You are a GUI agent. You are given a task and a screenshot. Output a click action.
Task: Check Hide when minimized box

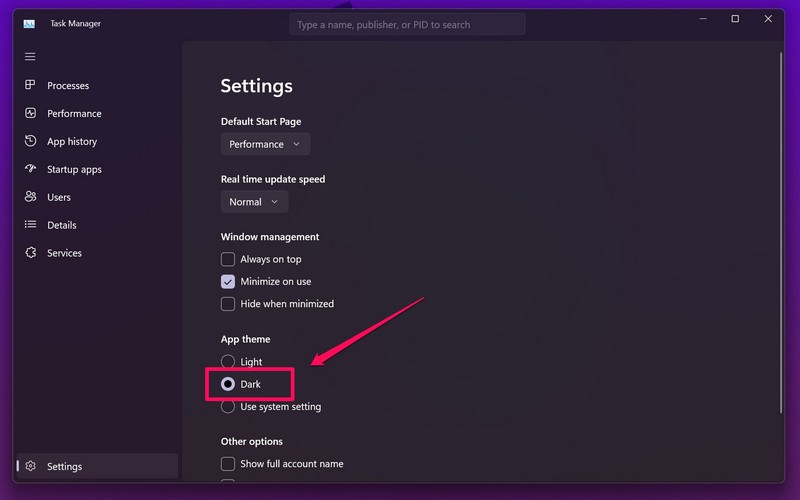tap(228, 304)
